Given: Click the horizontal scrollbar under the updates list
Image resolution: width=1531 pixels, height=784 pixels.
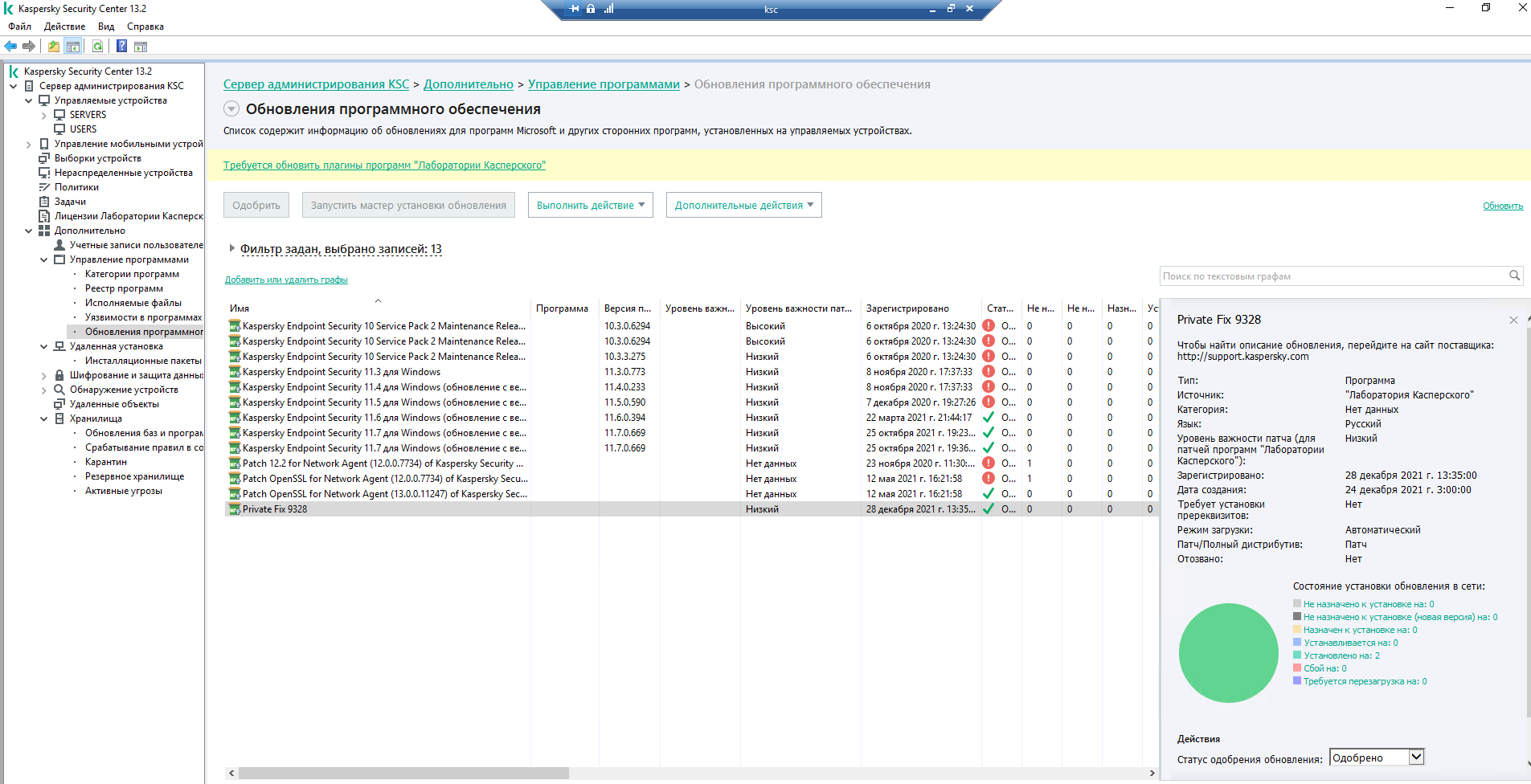Looking at the screenshot, I should click(x=403, y=773).
